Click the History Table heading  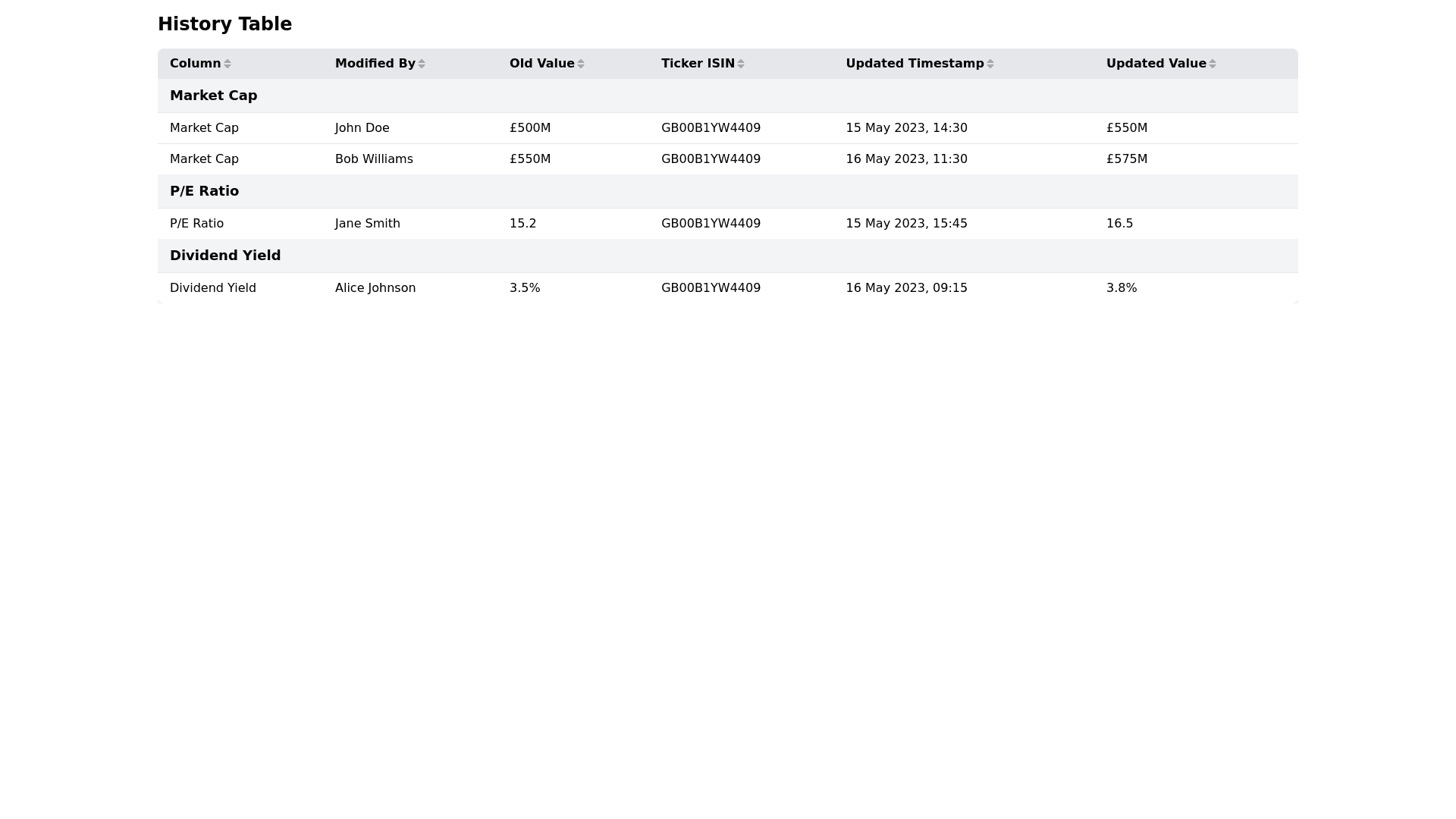(224, 24)
